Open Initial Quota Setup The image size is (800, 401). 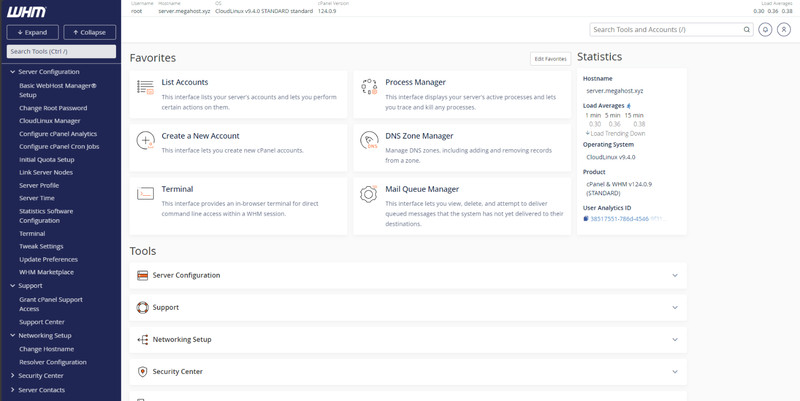click(46, 160)
